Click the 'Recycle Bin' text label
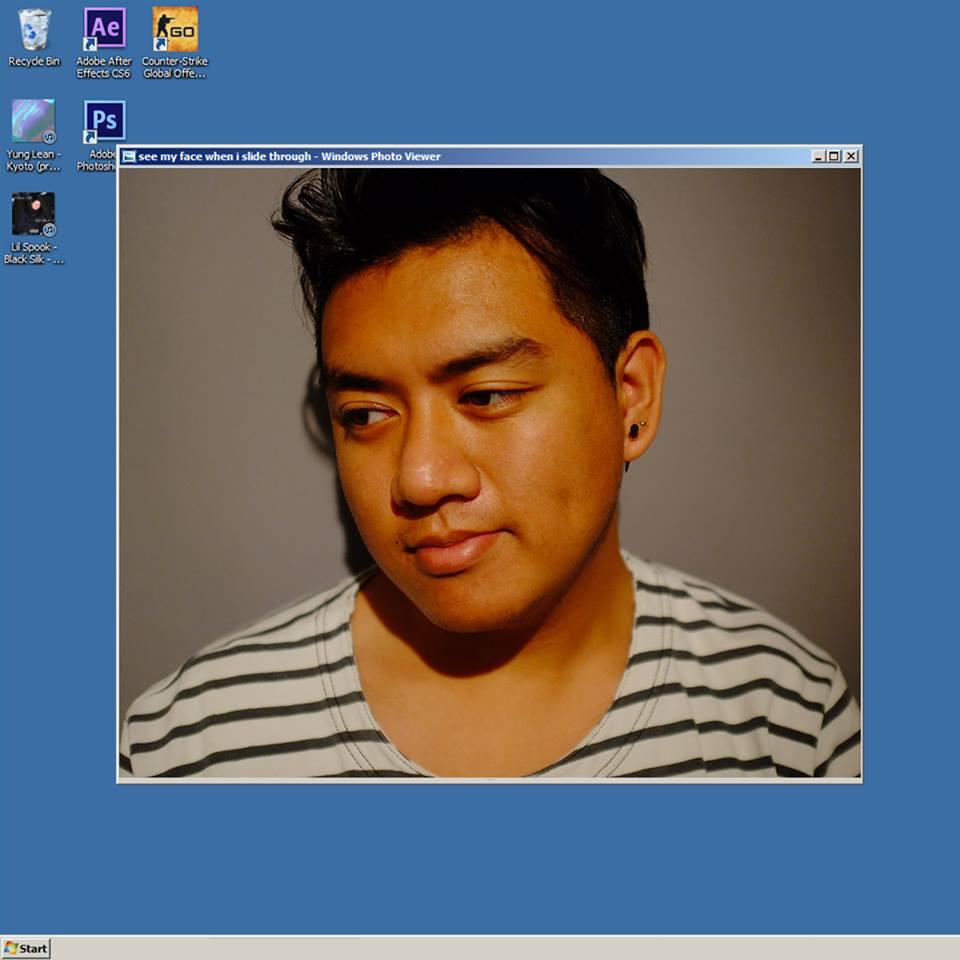 tap(34, 62)
